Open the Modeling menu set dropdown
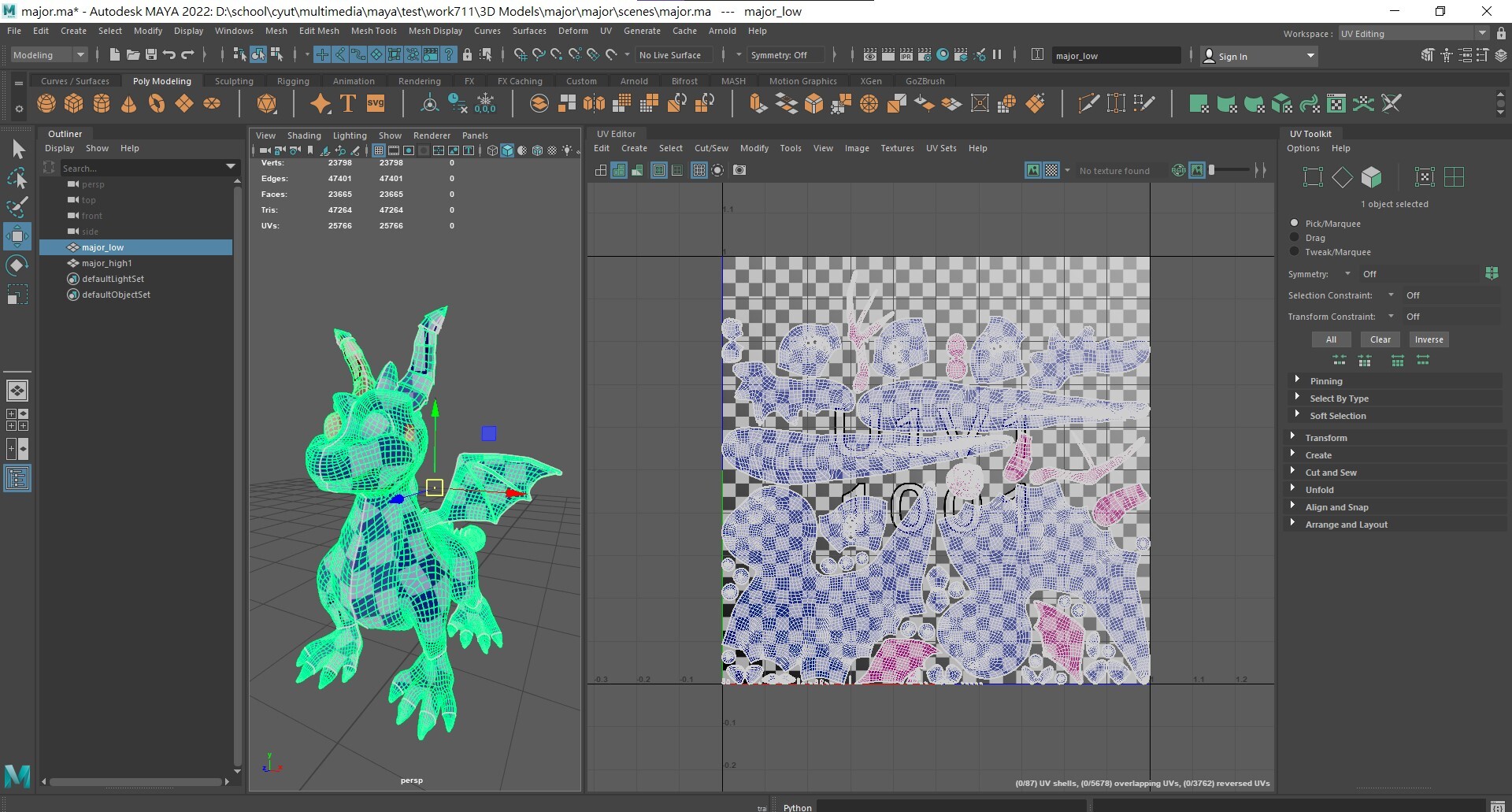The height and width of the screenshot is (812, 1512). click(49, 55)
